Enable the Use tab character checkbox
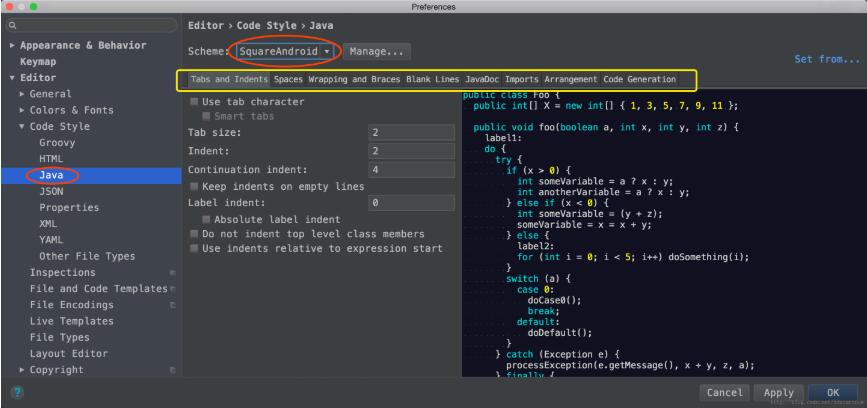 coord(194,102)
